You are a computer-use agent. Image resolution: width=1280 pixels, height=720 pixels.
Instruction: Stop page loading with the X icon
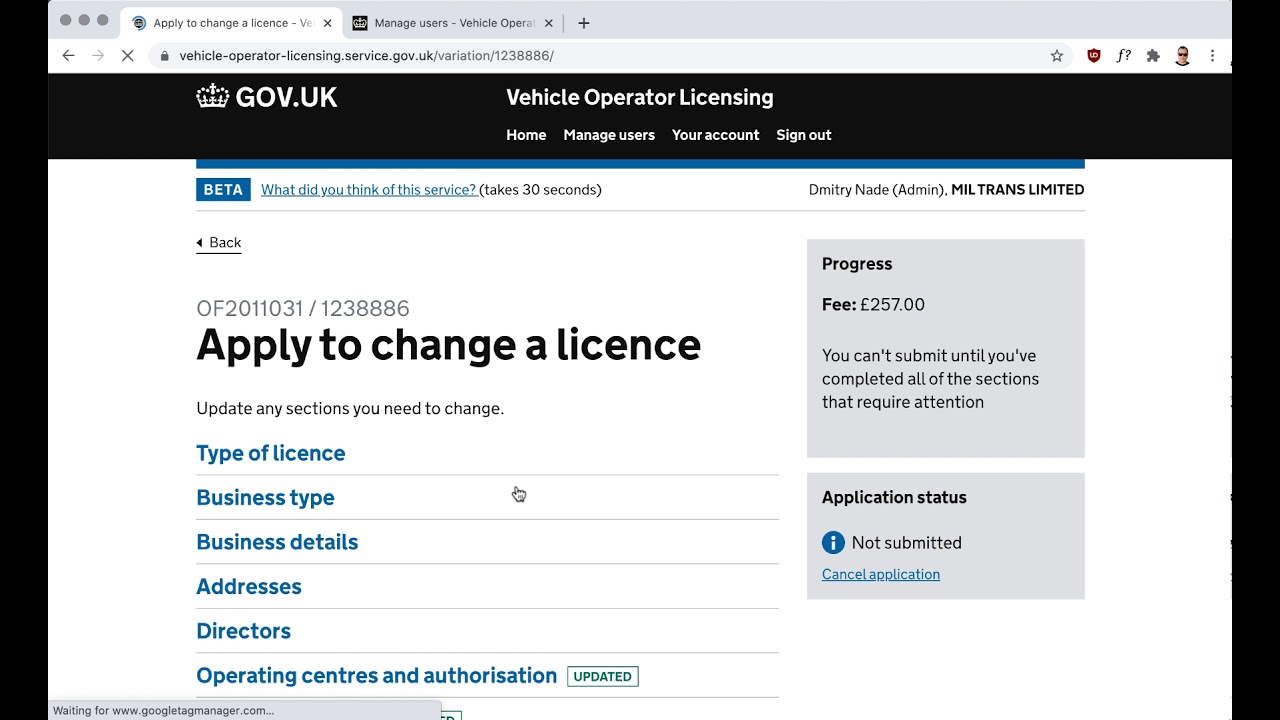point(128,56)
